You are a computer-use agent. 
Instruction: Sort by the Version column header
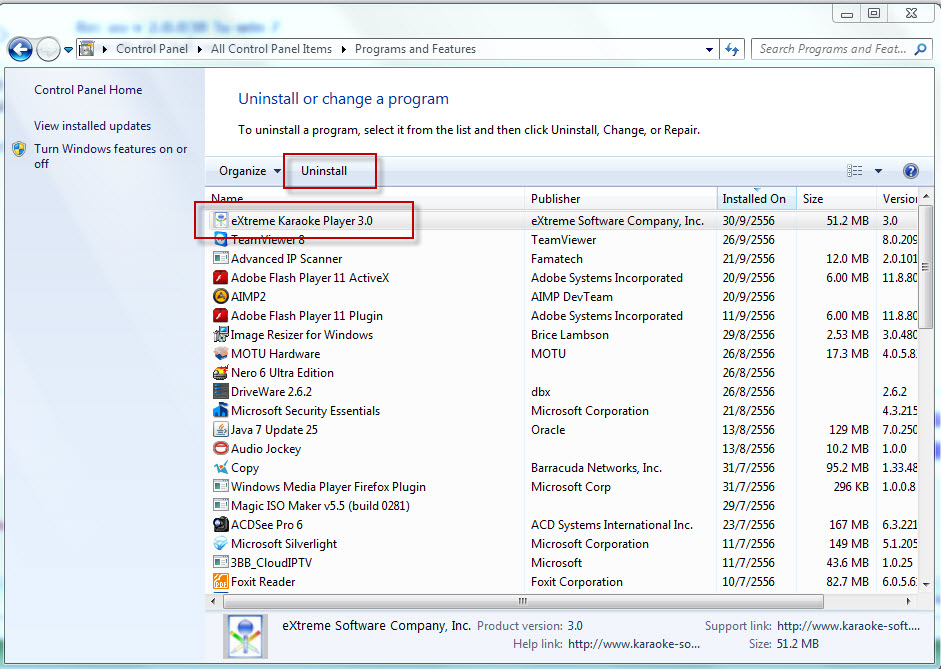click(897, 199)
